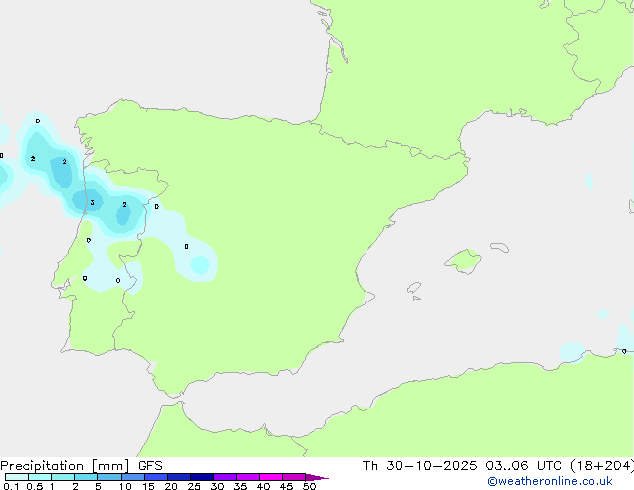The image size is (634, 490).
Task: Click the '45' legend scale label
Action: tap(286, 486)
